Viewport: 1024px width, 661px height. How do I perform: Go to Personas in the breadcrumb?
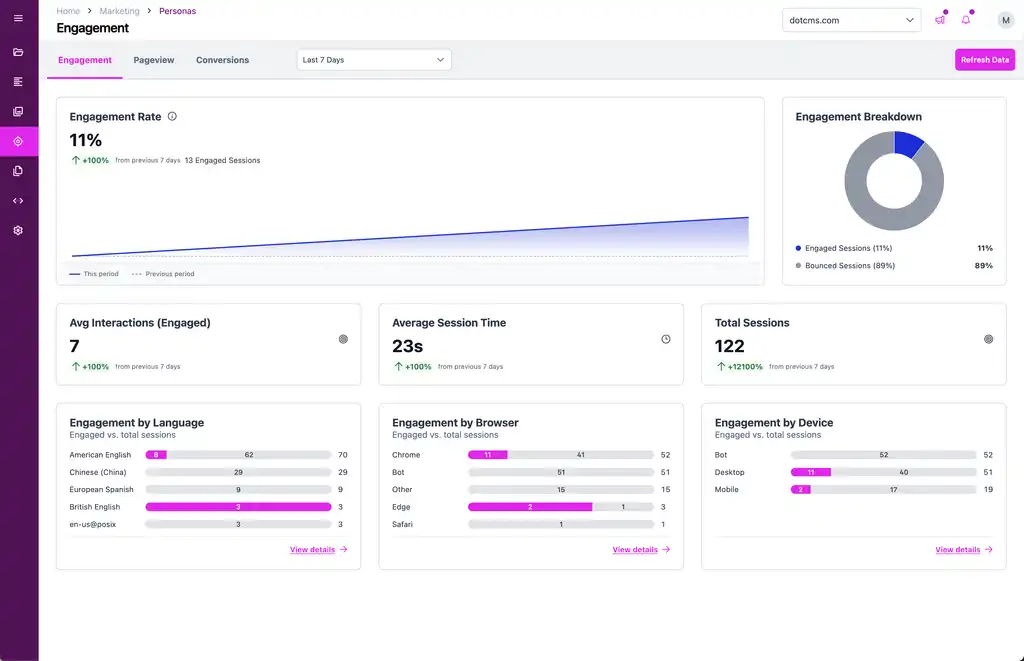pos(178,11)
